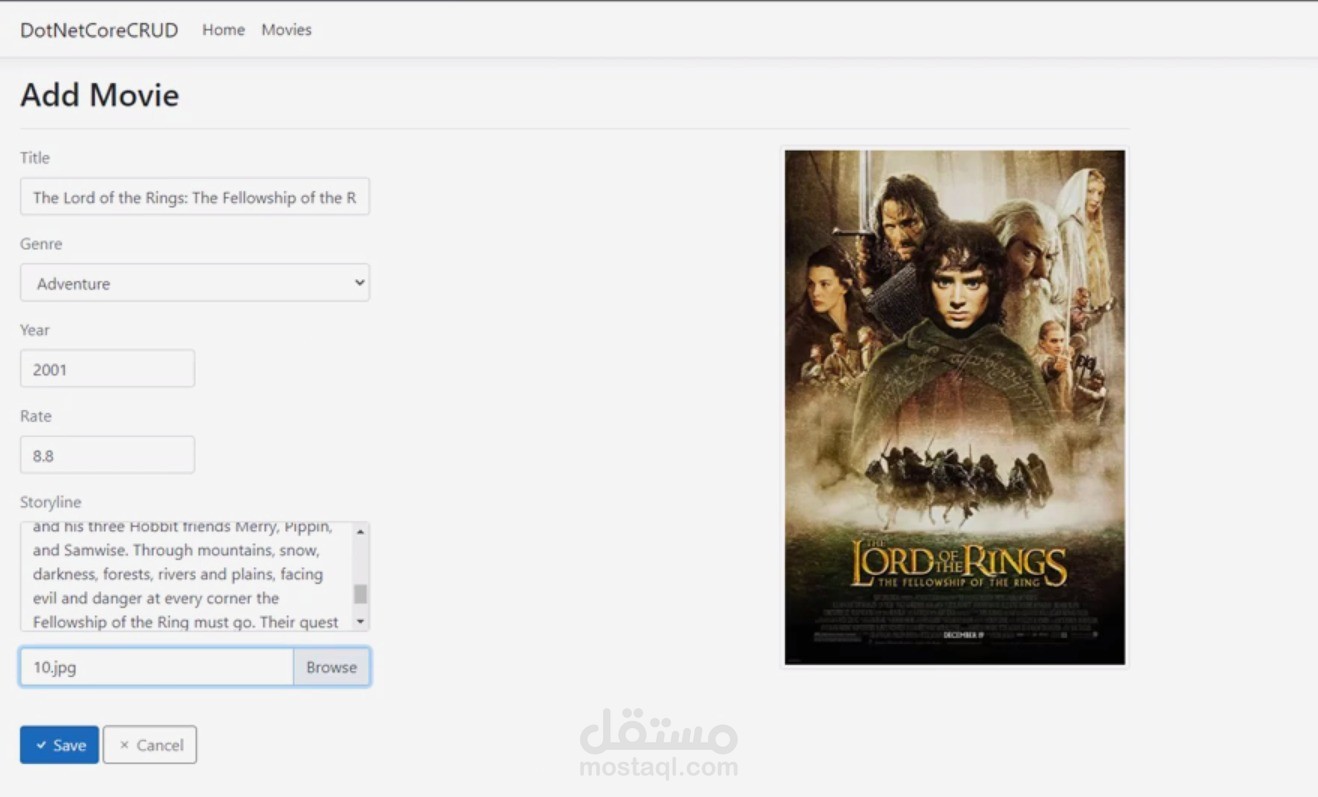This screenshot has width=1318, height=797.
Task: Click the Storyline scrollbar thumb
Action: click(x=361, y=594)
